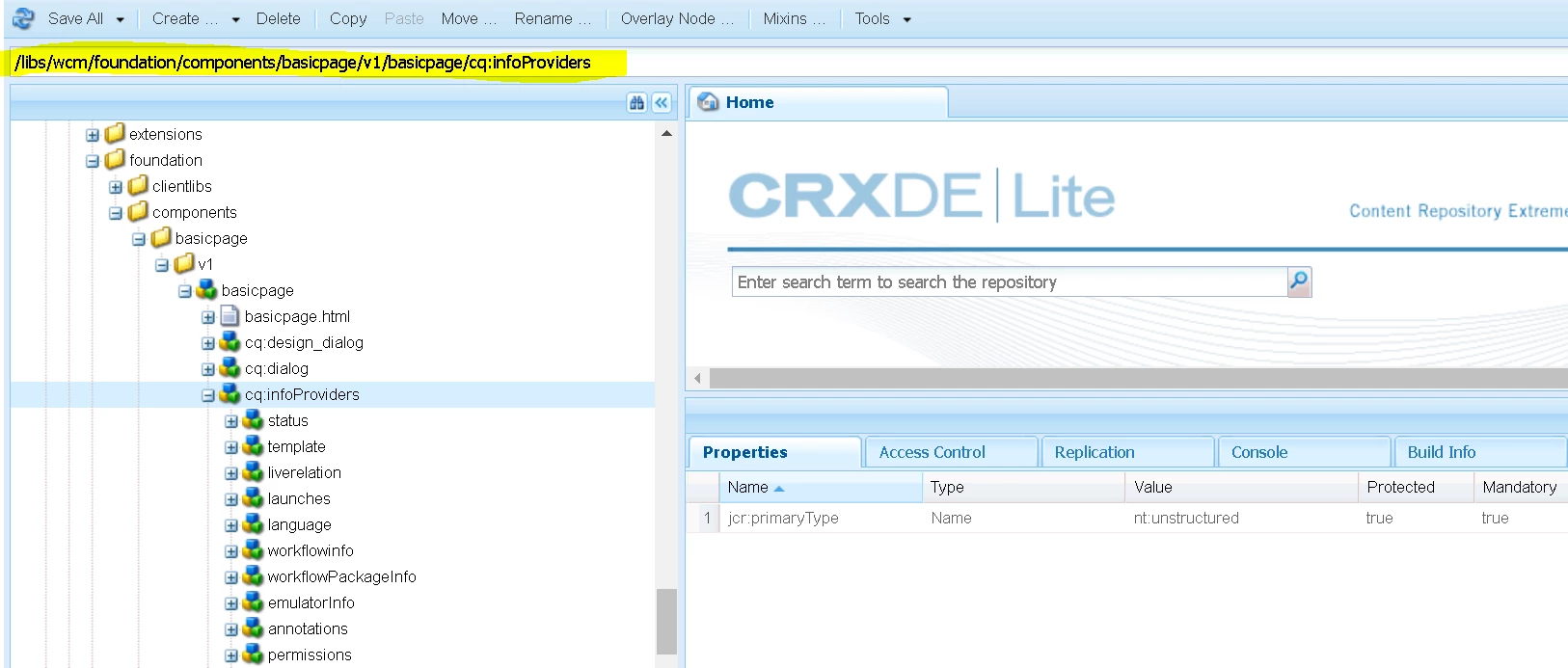Select the basicpage component node under v1
Viewport: 1568px width, 668px height.
click(x=257, y=290)
